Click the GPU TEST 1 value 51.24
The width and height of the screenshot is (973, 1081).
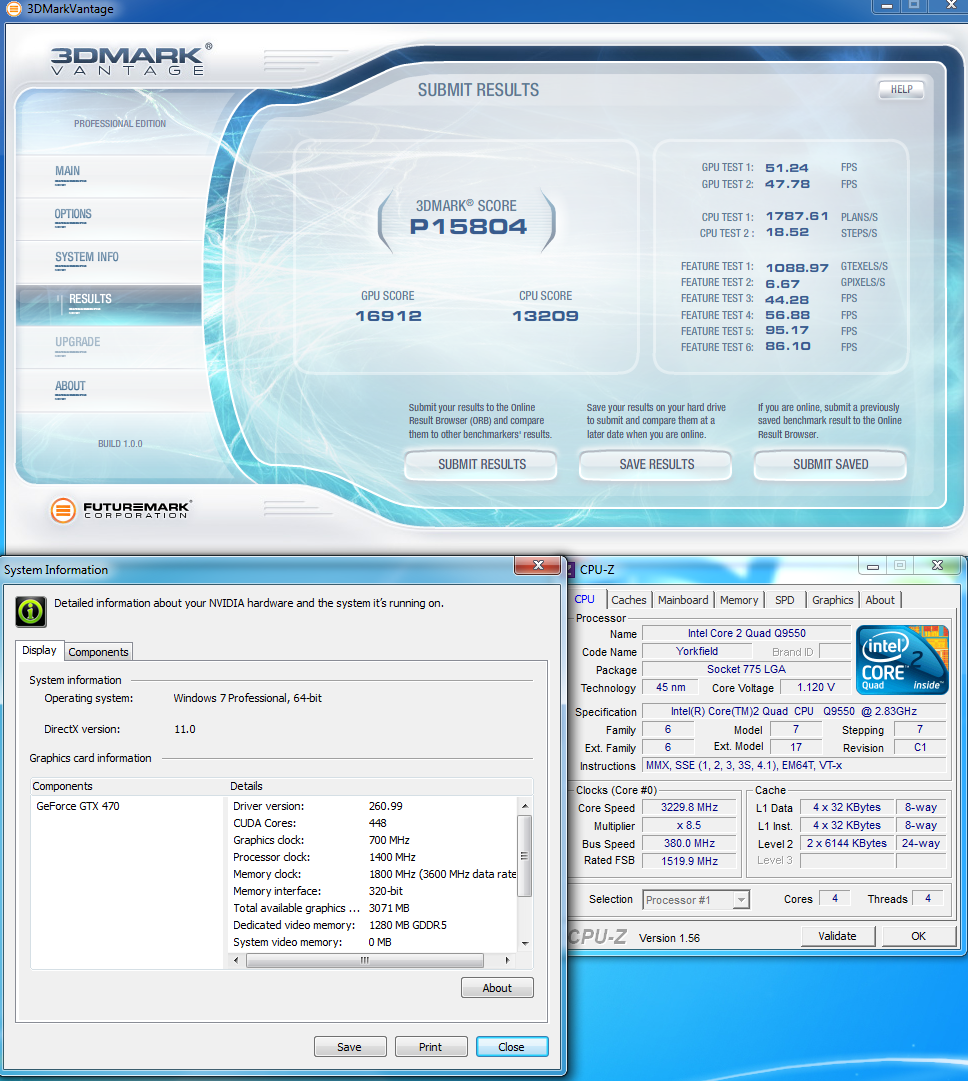[787, 168]
